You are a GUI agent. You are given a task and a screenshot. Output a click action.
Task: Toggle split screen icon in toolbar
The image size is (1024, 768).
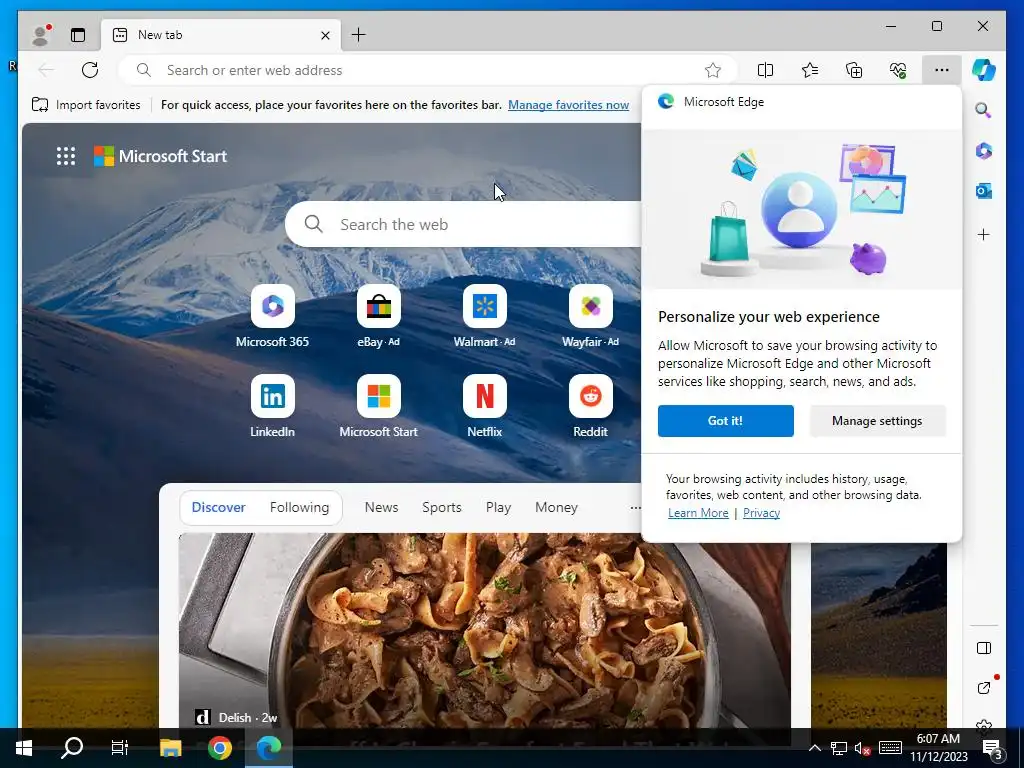765,70
